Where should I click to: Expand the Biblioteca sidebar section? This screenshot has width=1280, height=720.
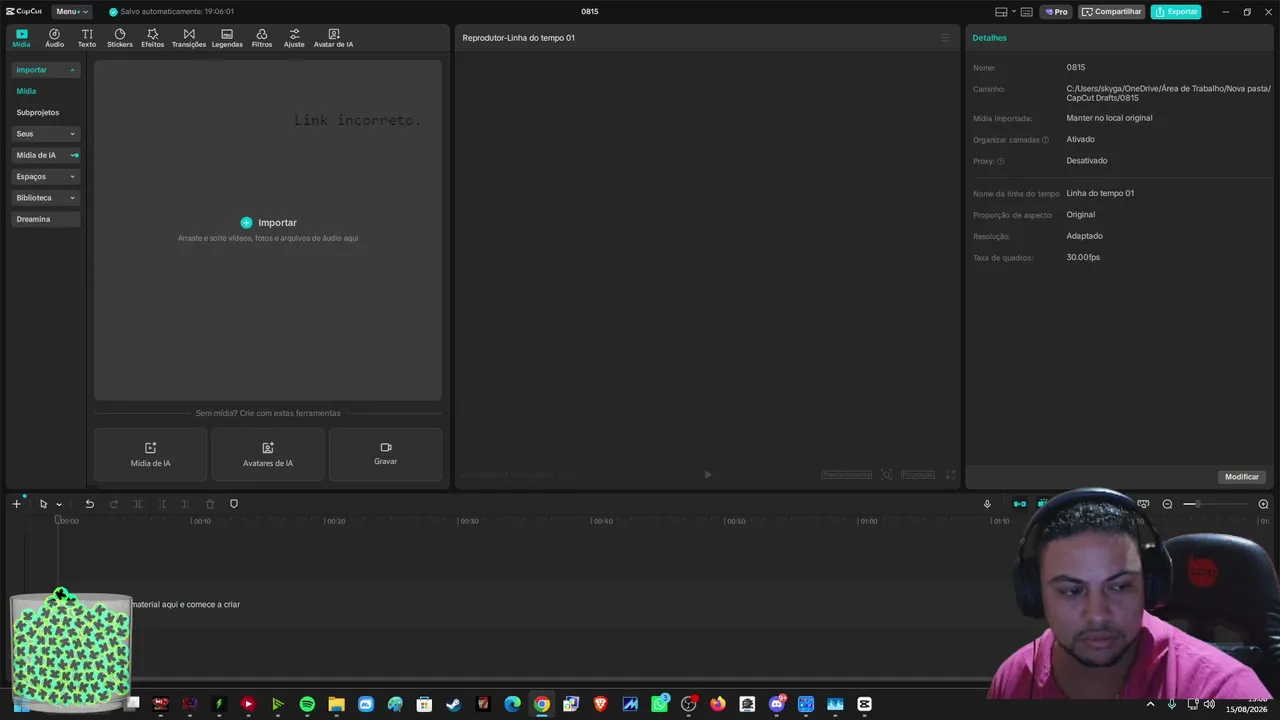[46, 198]
